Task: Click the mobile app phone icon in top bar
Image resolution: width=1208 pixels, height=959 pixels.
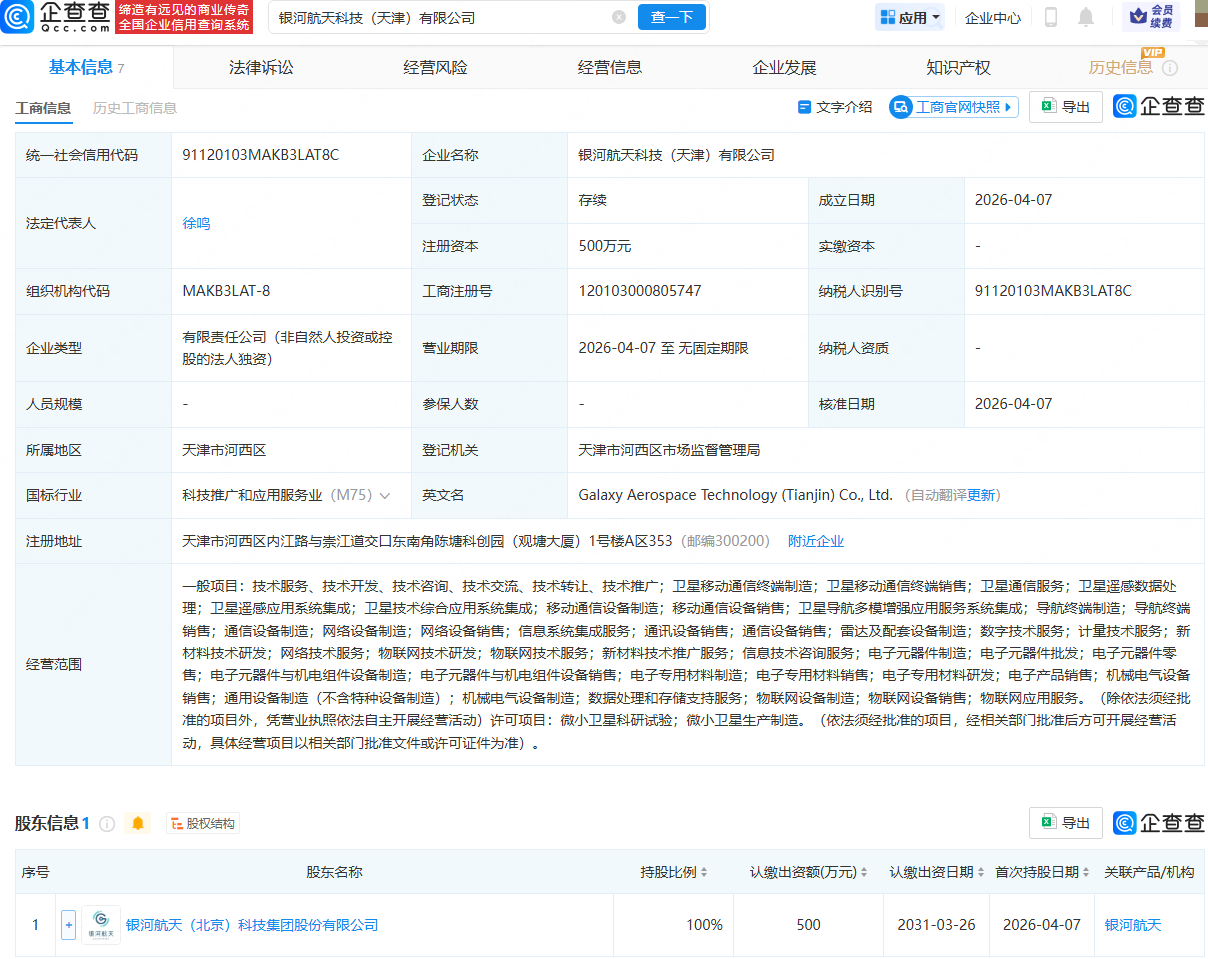Action: [x=1051, y=17]
